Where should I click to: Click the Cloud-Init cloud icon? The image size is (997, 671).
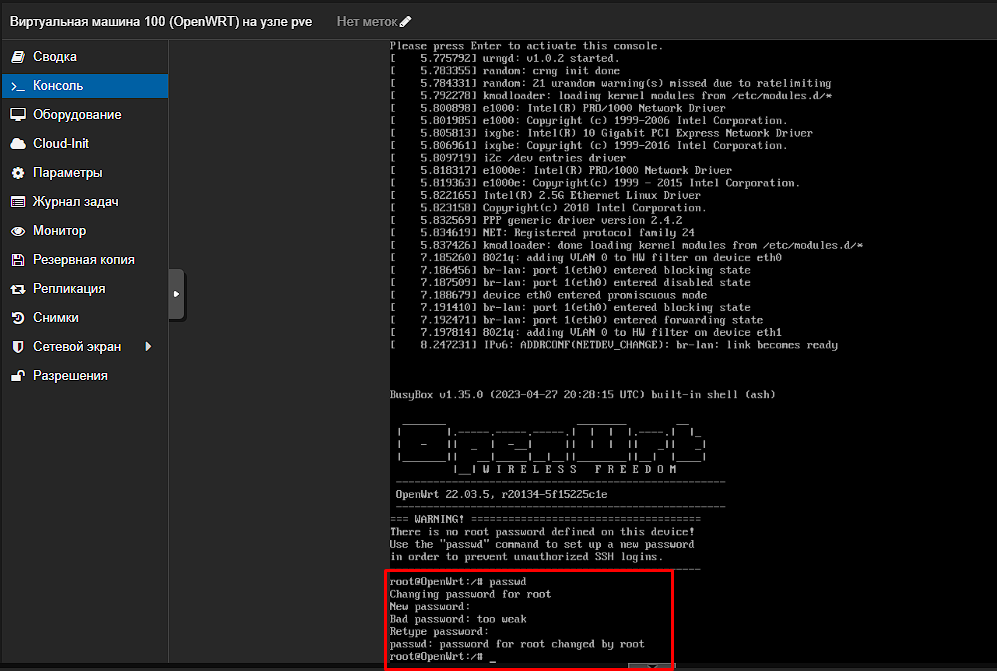coord(18,144)
